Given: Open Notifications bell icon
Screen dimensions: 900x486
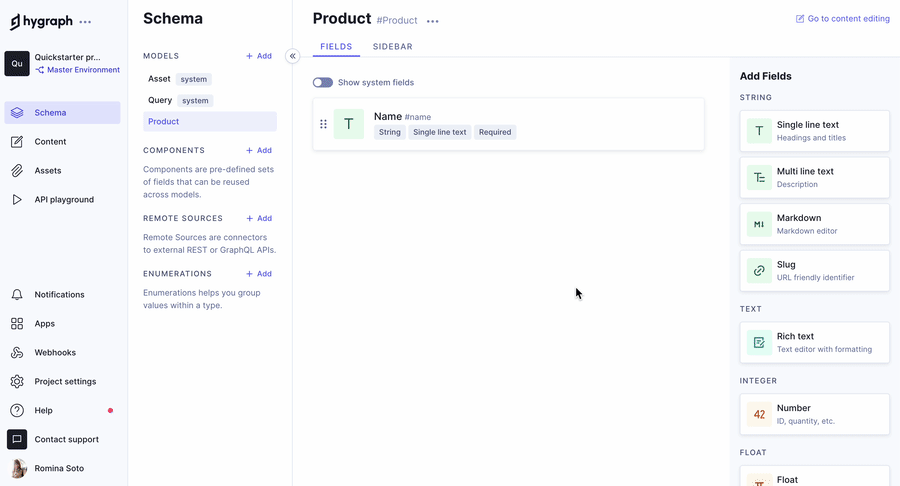Looking at the screenshot, I should coord(17,295).
